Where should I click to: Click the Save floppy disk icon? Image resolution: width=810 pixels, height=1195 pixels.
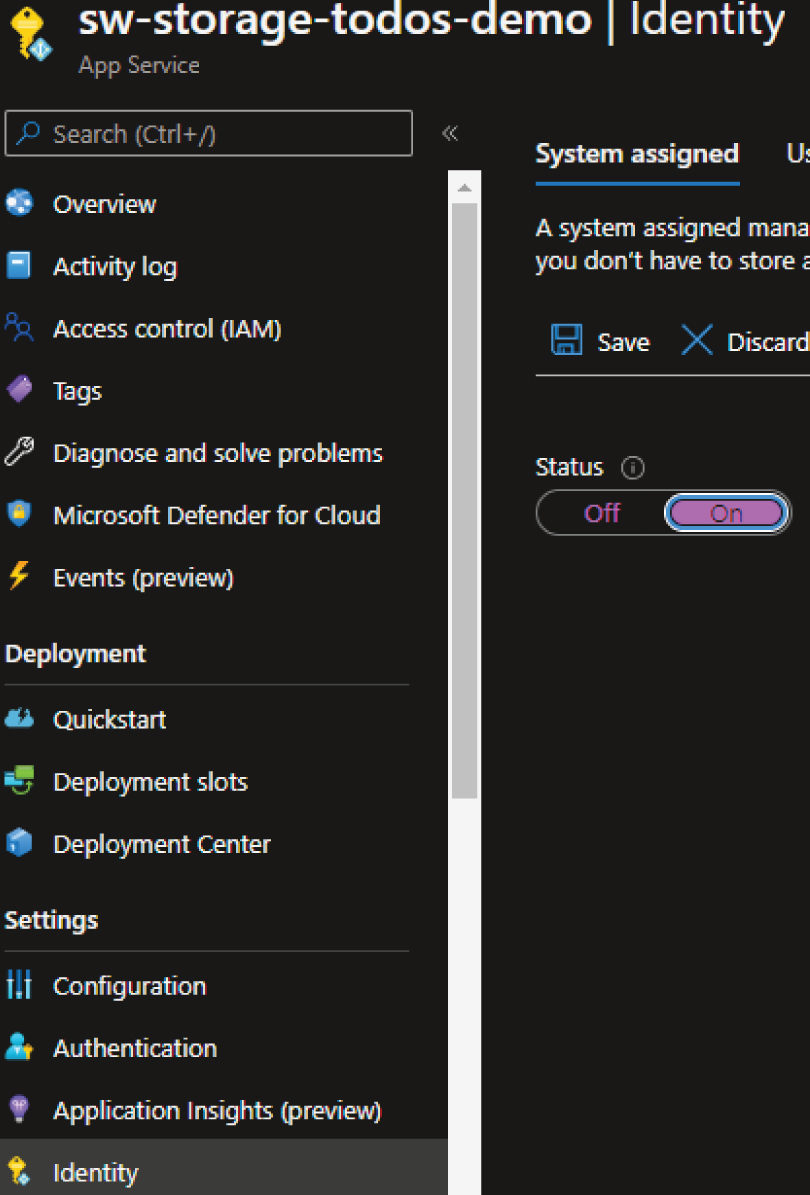point(567,340)
